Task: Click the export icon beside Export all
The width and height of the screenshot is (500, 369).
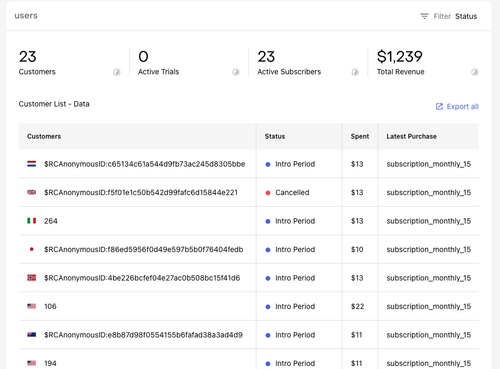Action: pos(439,106)
